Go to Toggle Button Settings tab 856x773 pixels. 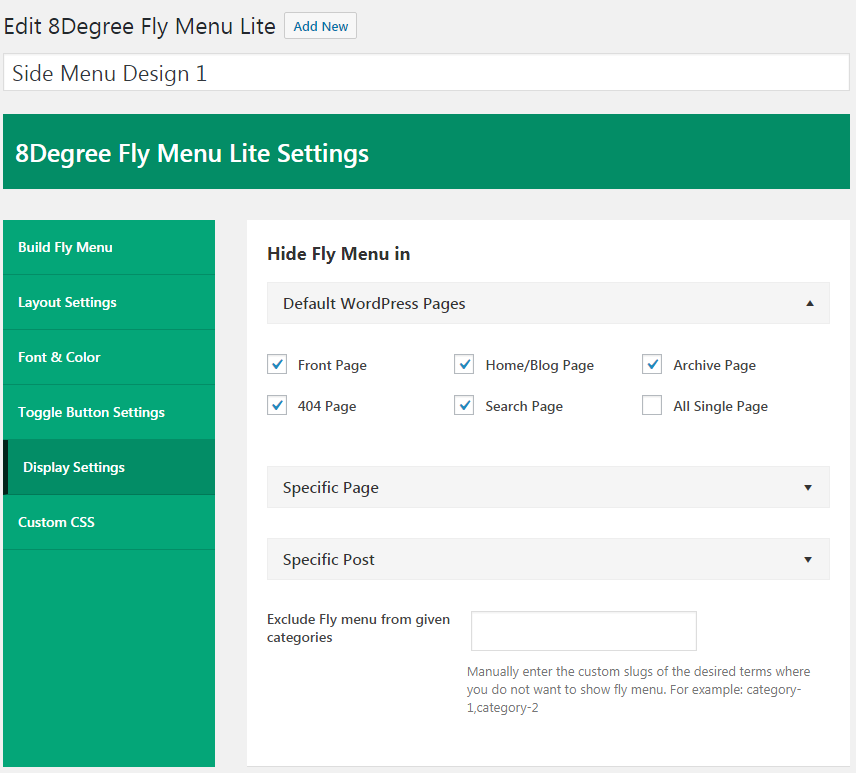[109, 412]
